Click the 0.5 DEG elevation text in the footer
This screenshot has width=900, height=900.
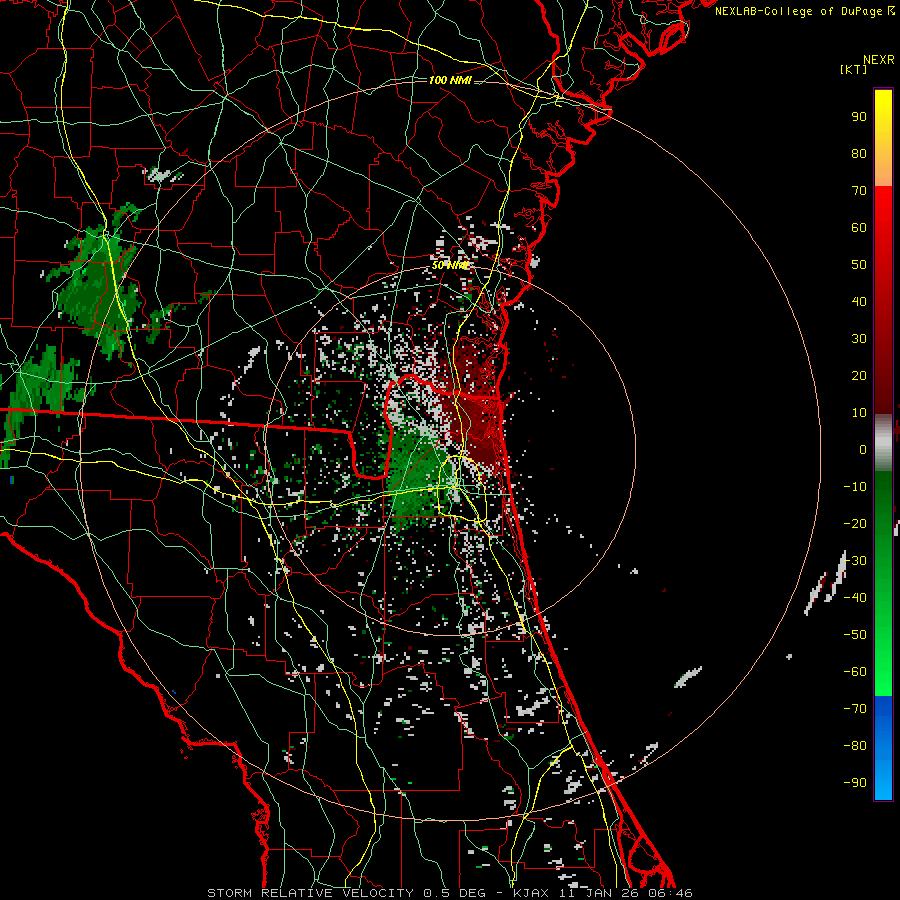coord(454,893)
